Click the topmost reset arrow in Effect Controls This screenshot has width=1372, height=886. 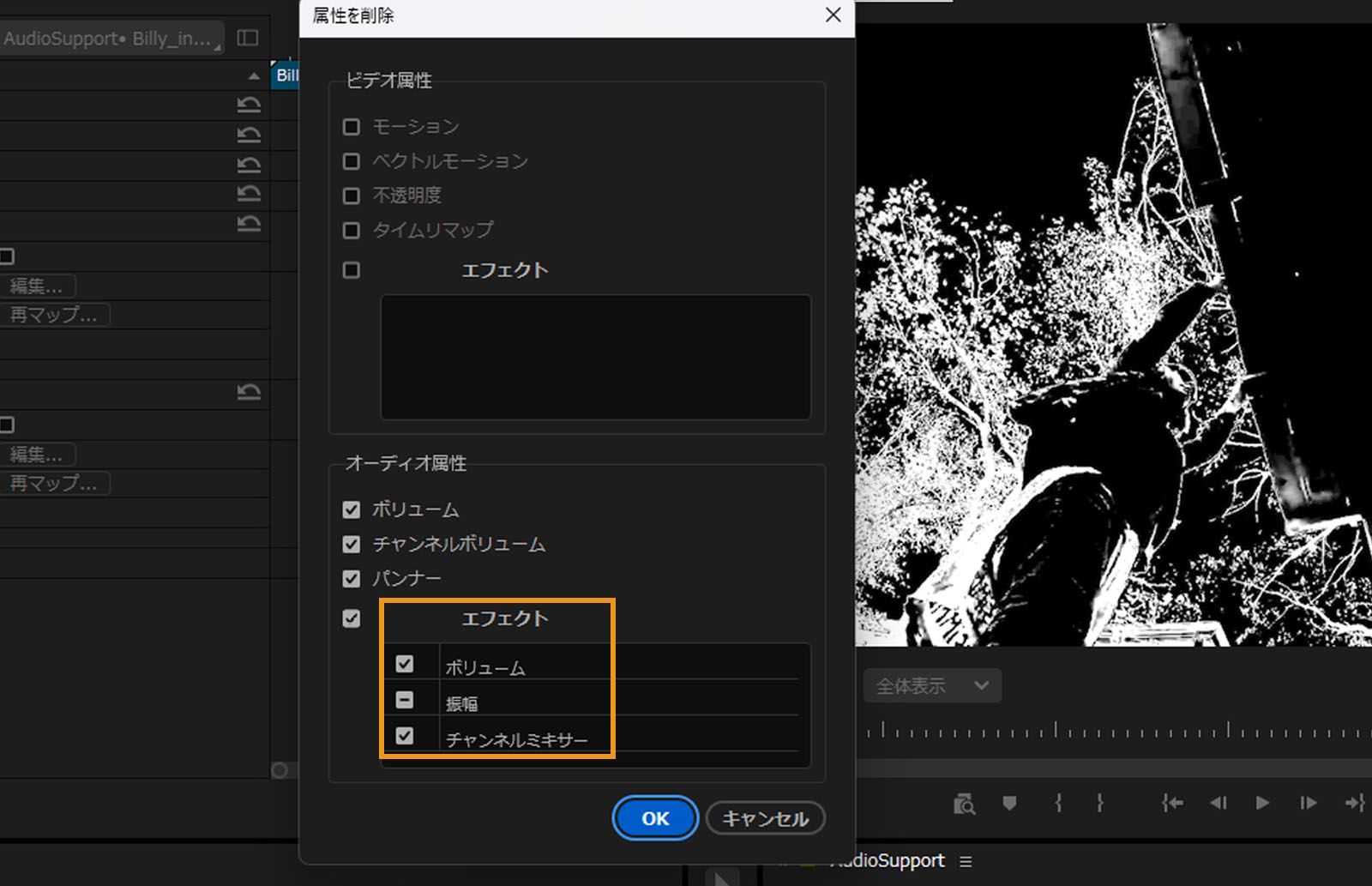[249, 105]
